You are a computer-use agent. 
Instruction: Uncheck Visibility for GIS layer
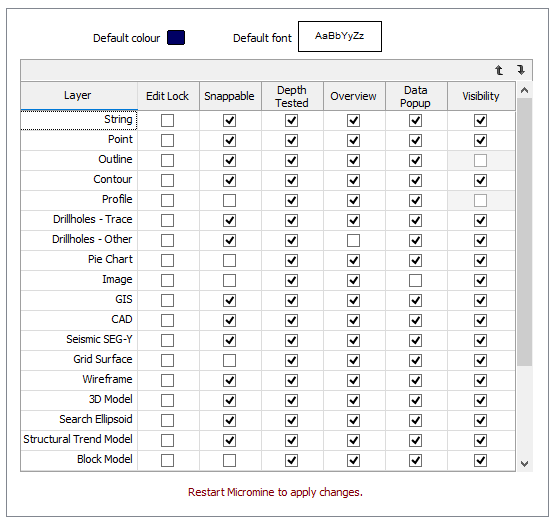pos(480,300)
